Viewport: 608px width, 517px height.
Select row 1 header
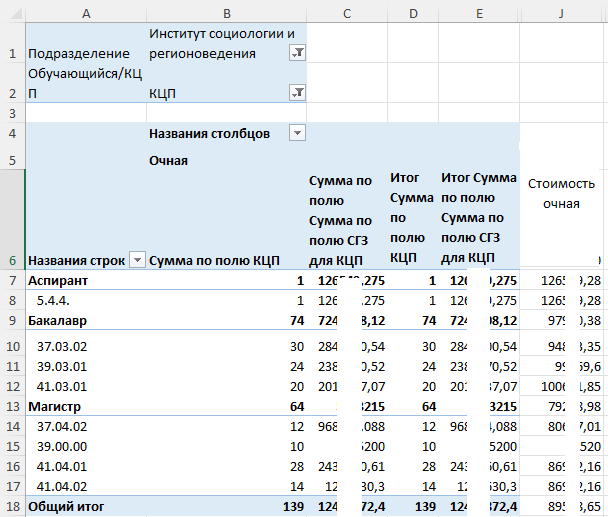pos(12,43)
